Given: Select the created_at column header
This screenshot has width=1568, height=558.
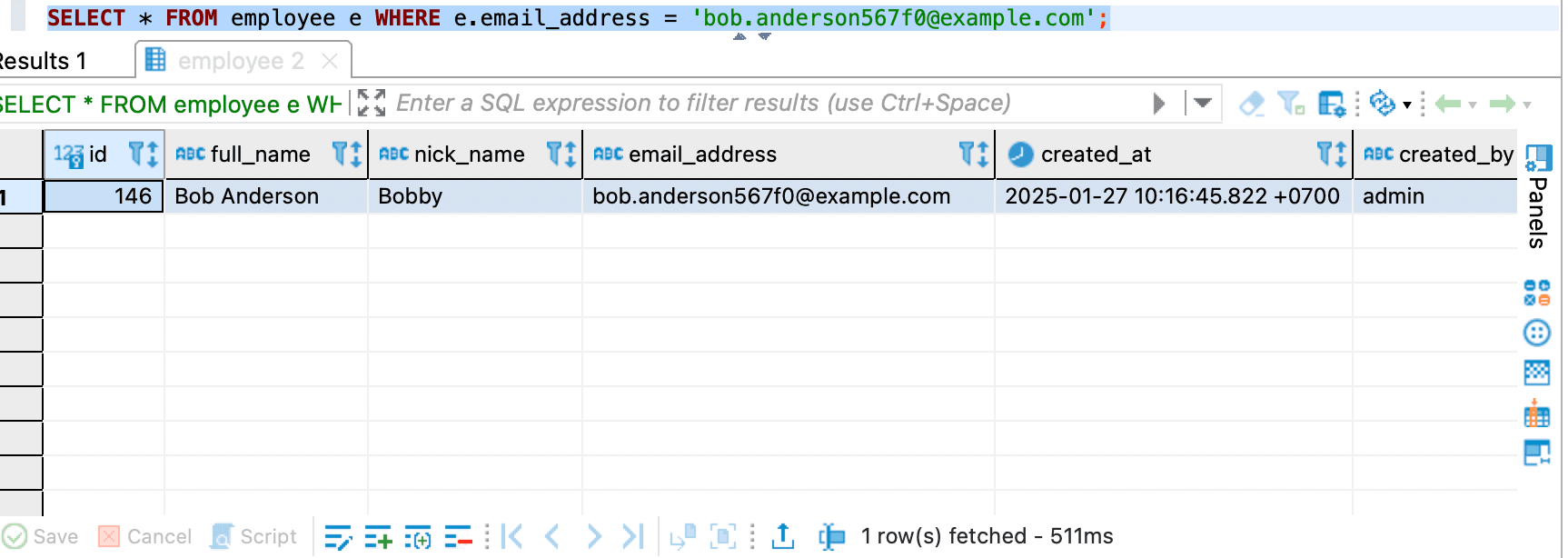Looking at the screenshot, I should click(1174, 154).
